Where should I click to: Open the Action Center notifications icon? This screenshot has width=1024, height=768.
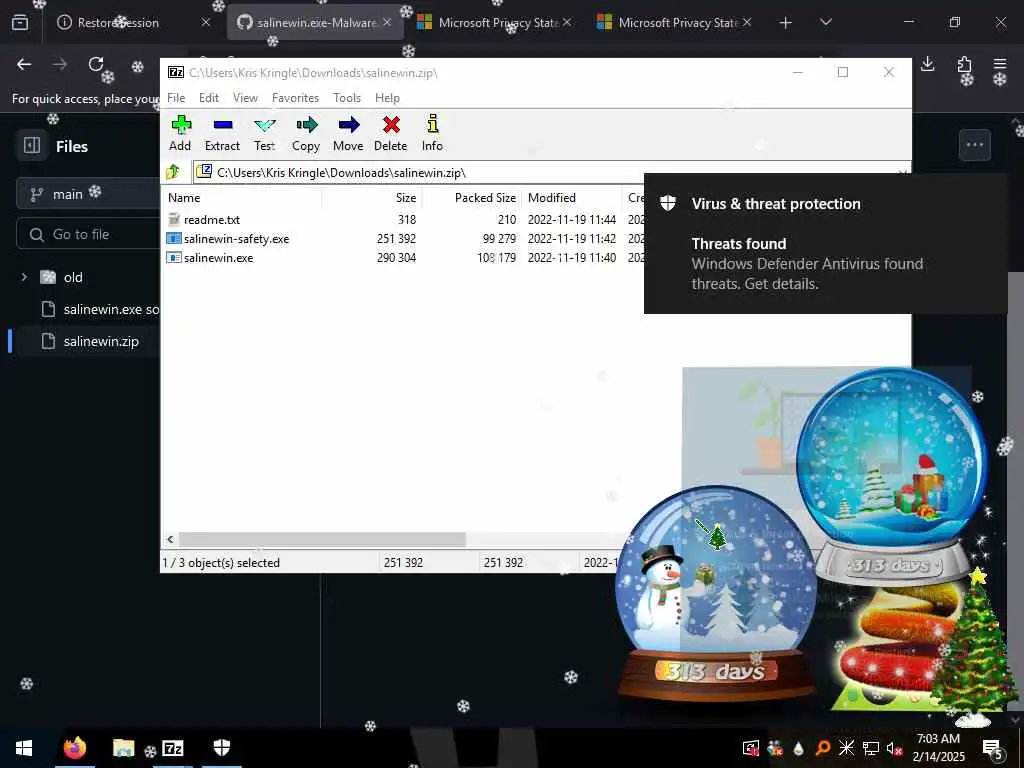click(x=993, y=748)
